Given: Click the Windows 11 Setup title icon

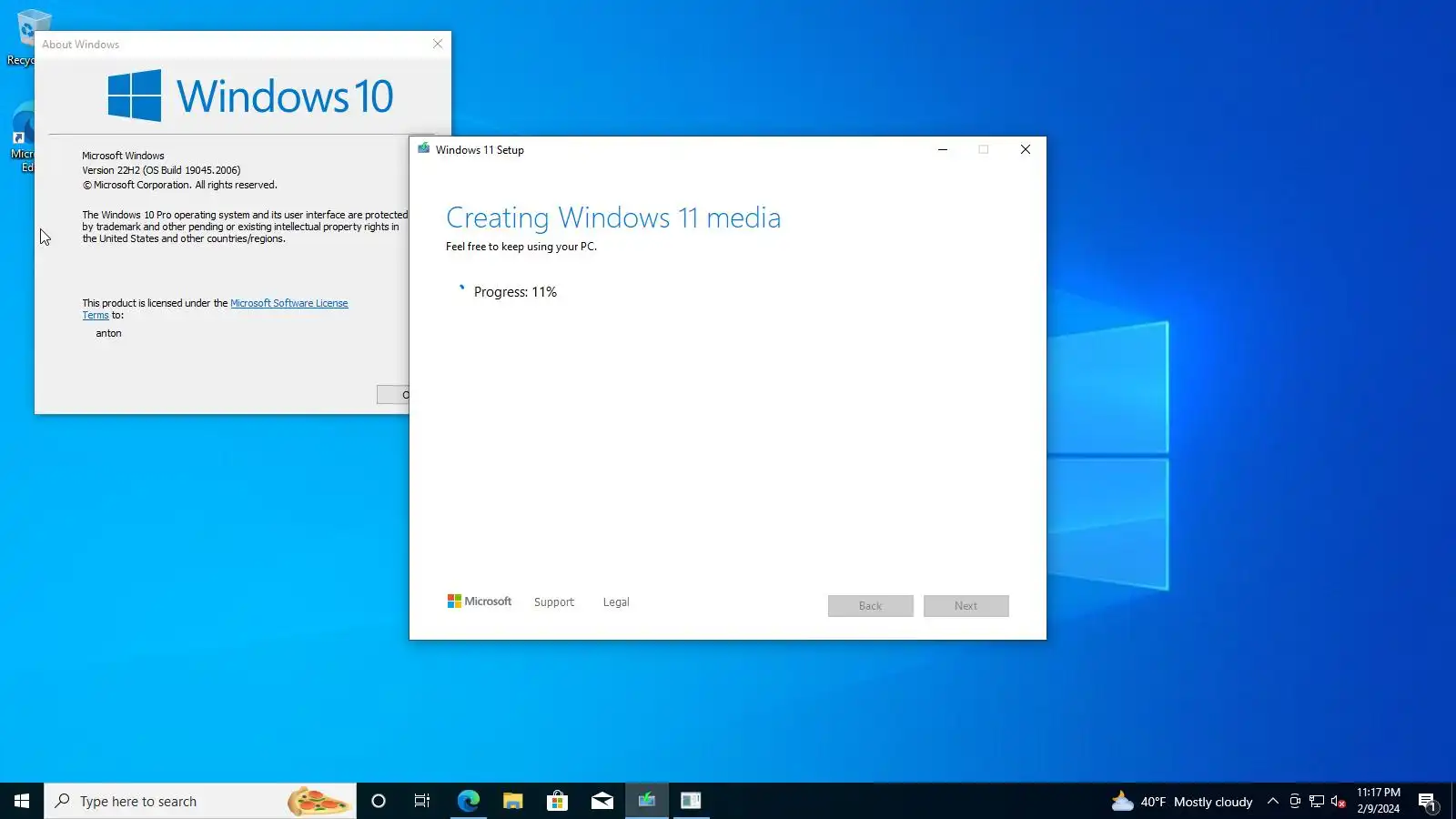Looking at the screenshot, I should point(423,149).
